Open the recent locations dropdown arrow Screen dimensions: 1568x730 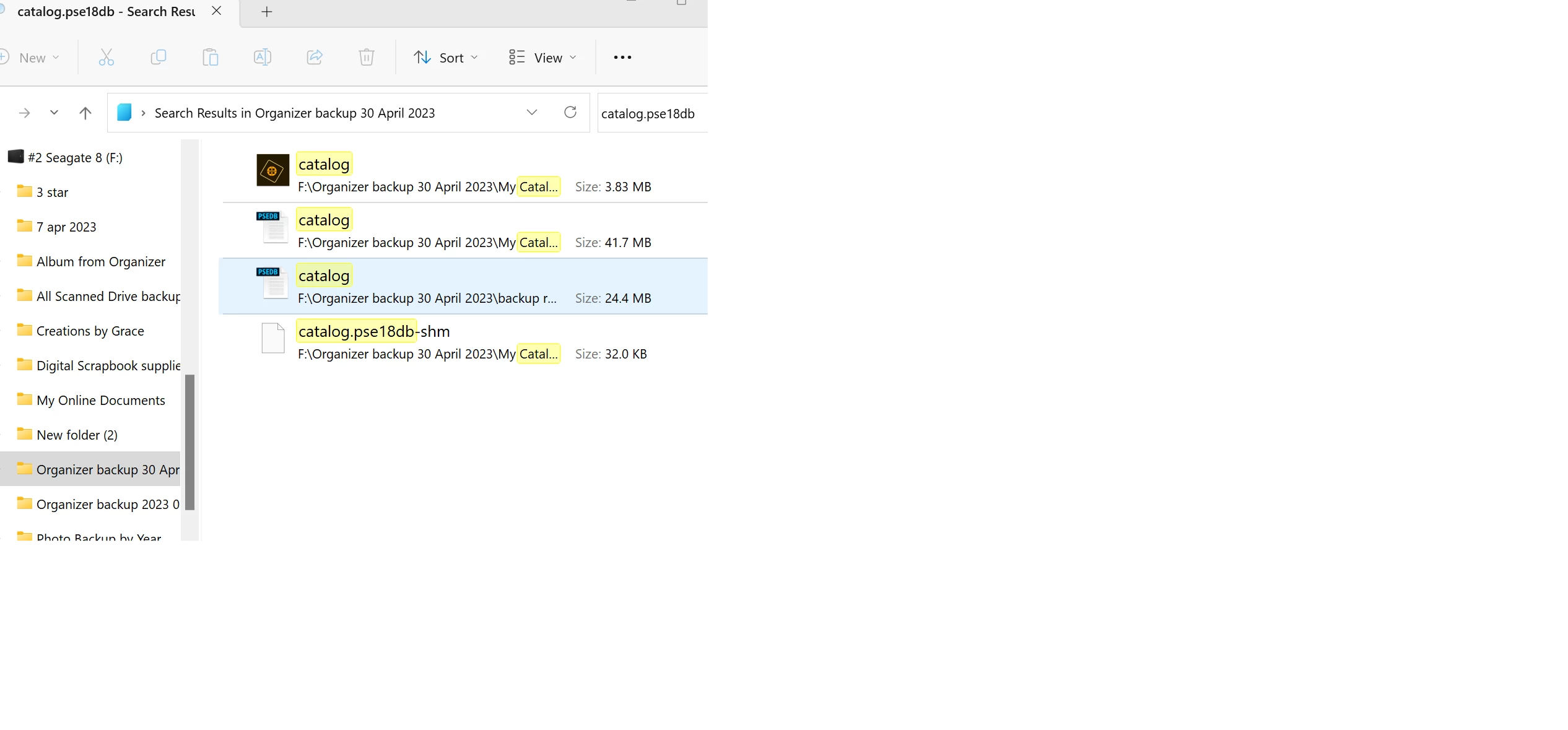point(54,113)
